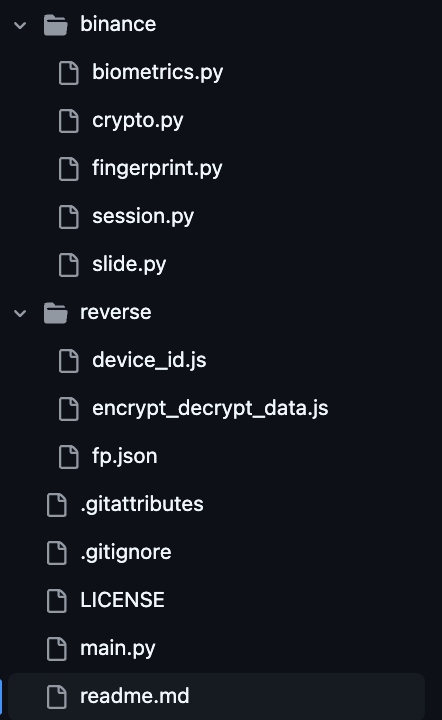Click the file icon beside crypto.py
Viewport: 442px width, 720px height.
pos(69,121)
